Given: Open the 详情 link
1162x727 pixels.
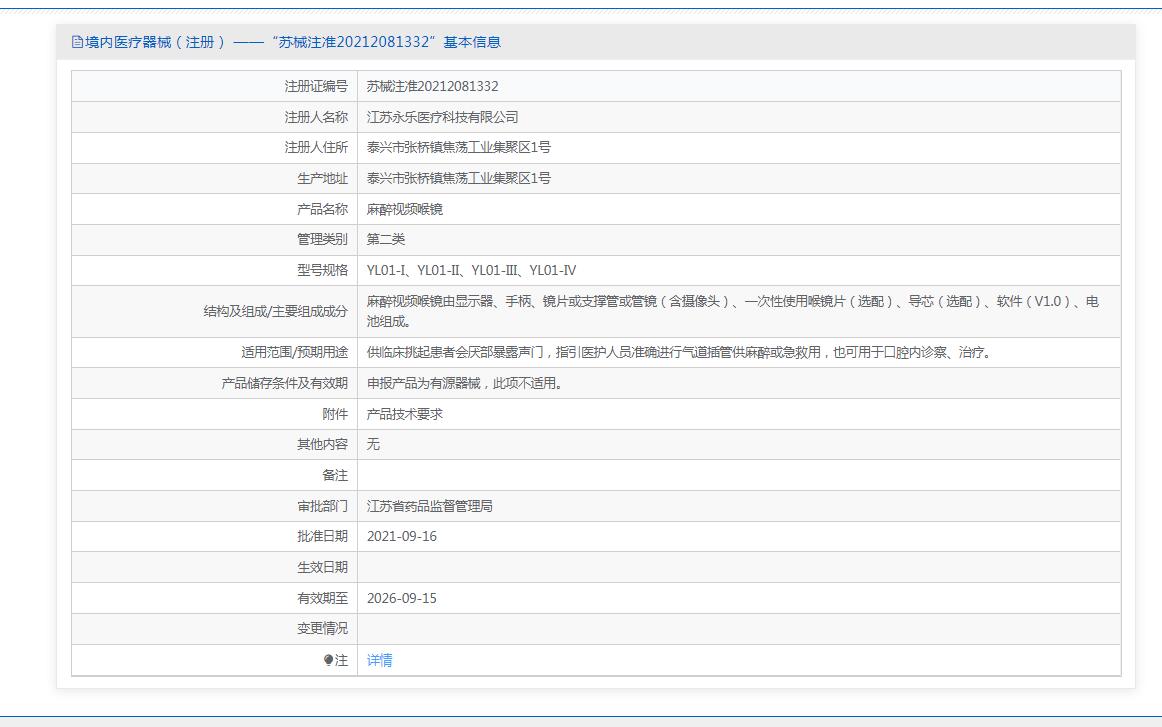Looking at the screenshot, I should (379, 660).
